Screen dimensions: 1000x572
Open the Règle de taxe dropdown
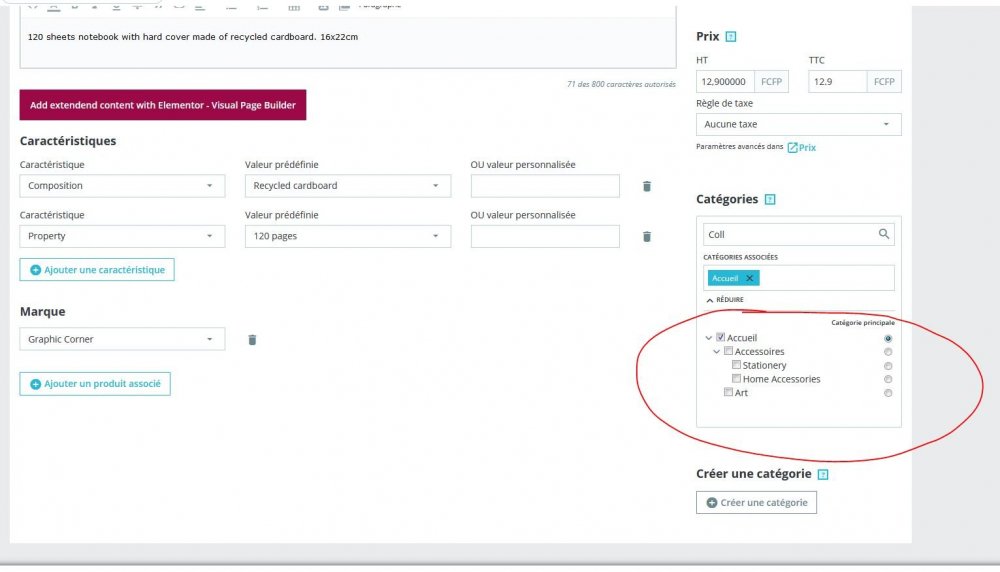(x=798, y=124)
